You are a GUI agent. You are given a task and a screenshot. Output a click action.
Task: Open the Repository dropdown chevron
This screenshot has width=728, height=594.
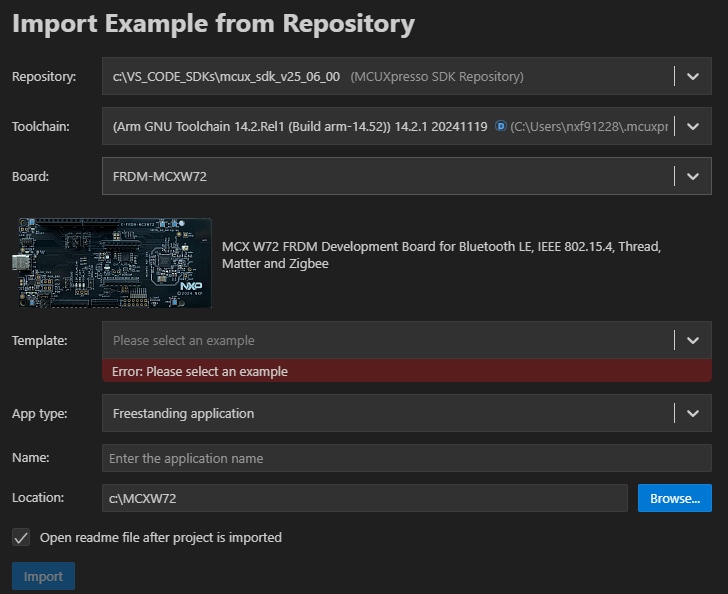pyautogui.click(x=693, y=77)
